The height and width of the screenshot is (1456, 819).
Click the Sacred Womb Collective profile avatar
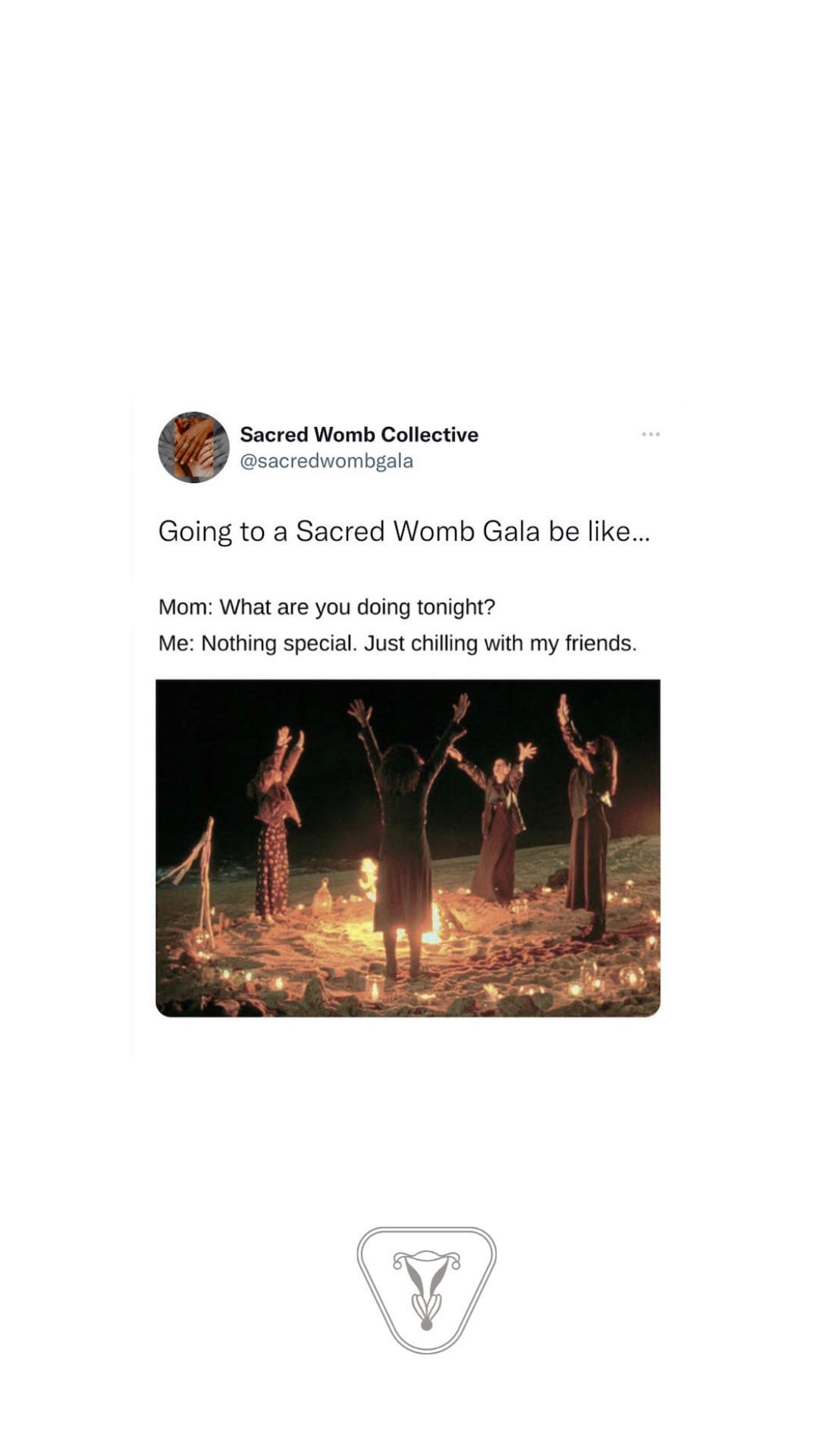tap(193, 447)
